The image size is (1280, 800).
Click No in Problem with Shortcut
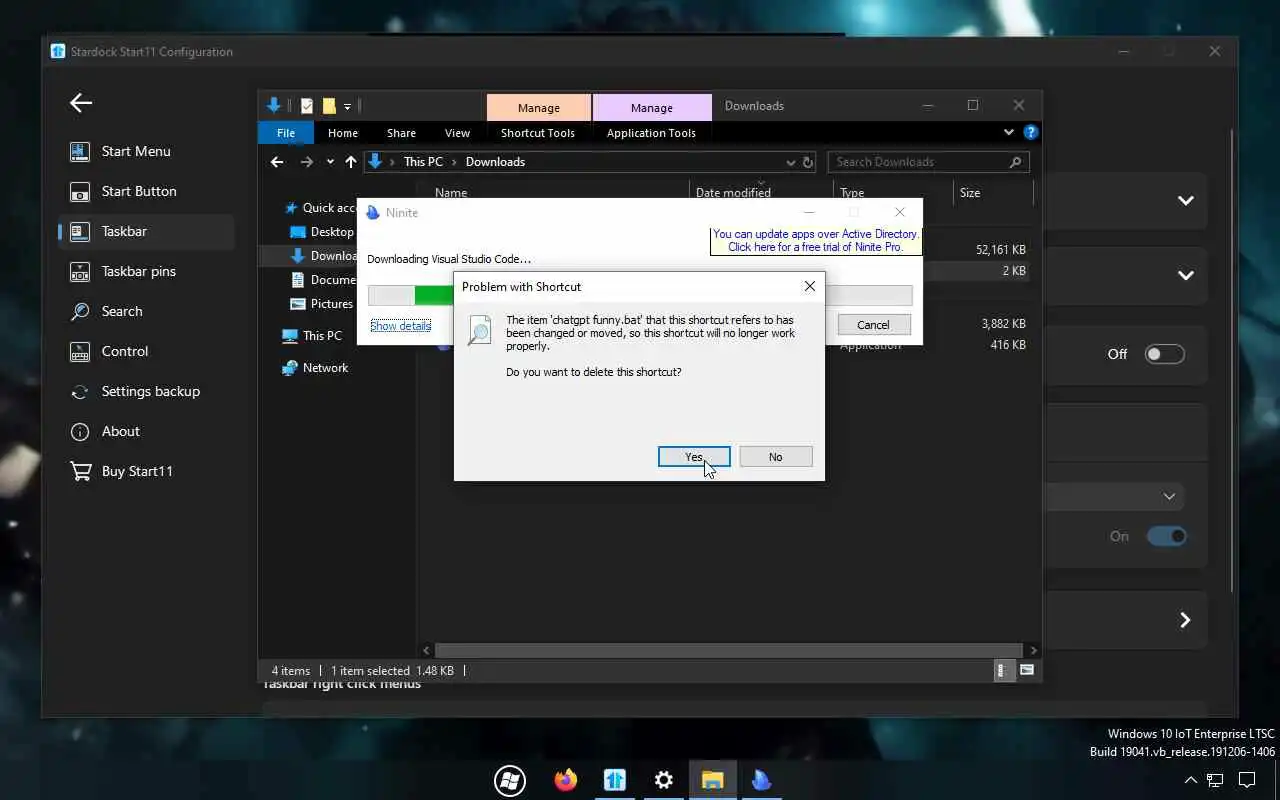click(x=775, y=457)
